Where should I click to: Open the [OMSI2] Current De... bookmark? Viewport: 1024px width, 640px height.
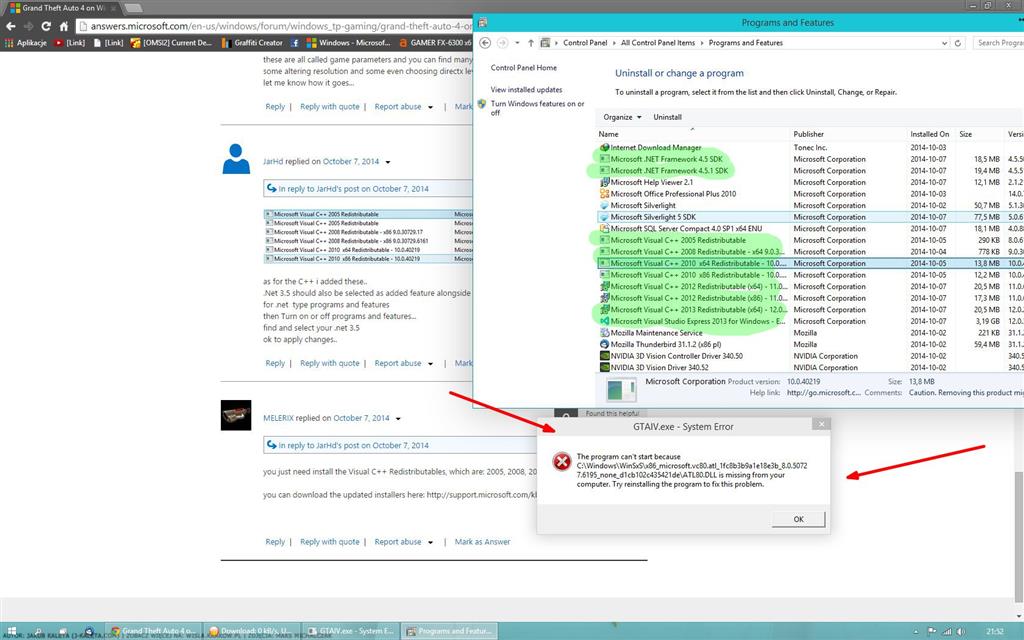pyautogui.click(x=171, y=42)
